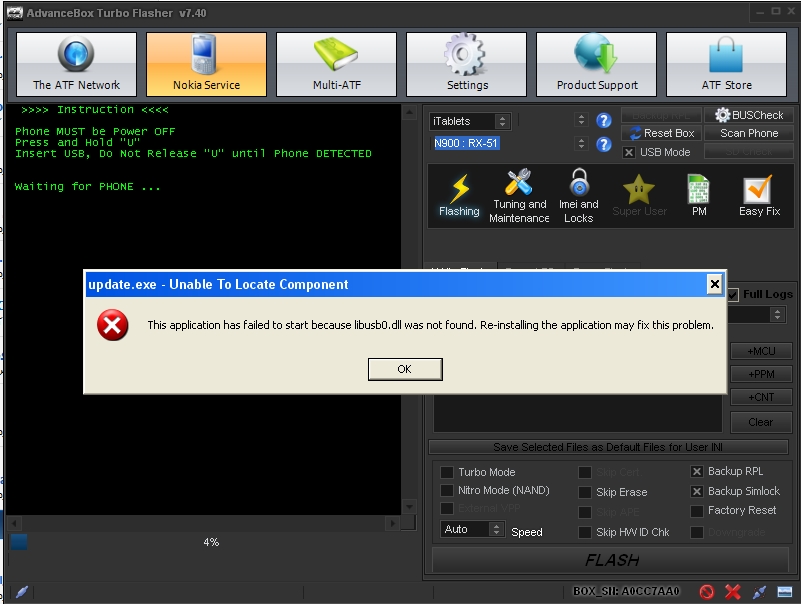Click the red stop icon in status bar

(707, 592)
